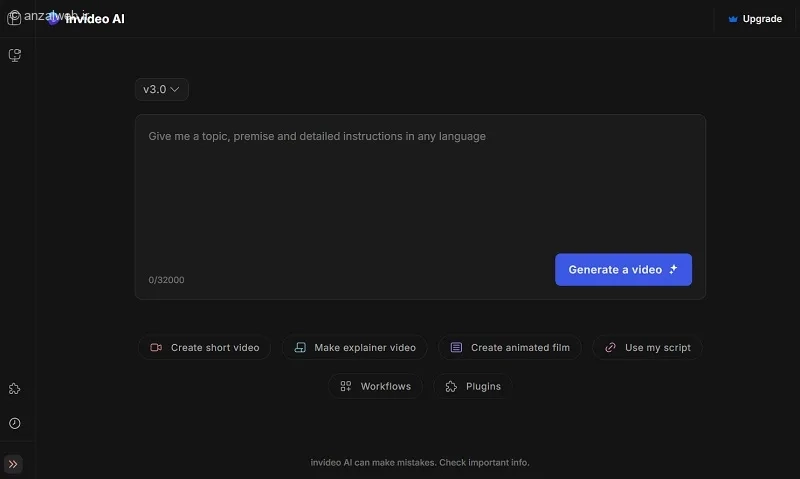Select Create animated film option

[510, 347]
